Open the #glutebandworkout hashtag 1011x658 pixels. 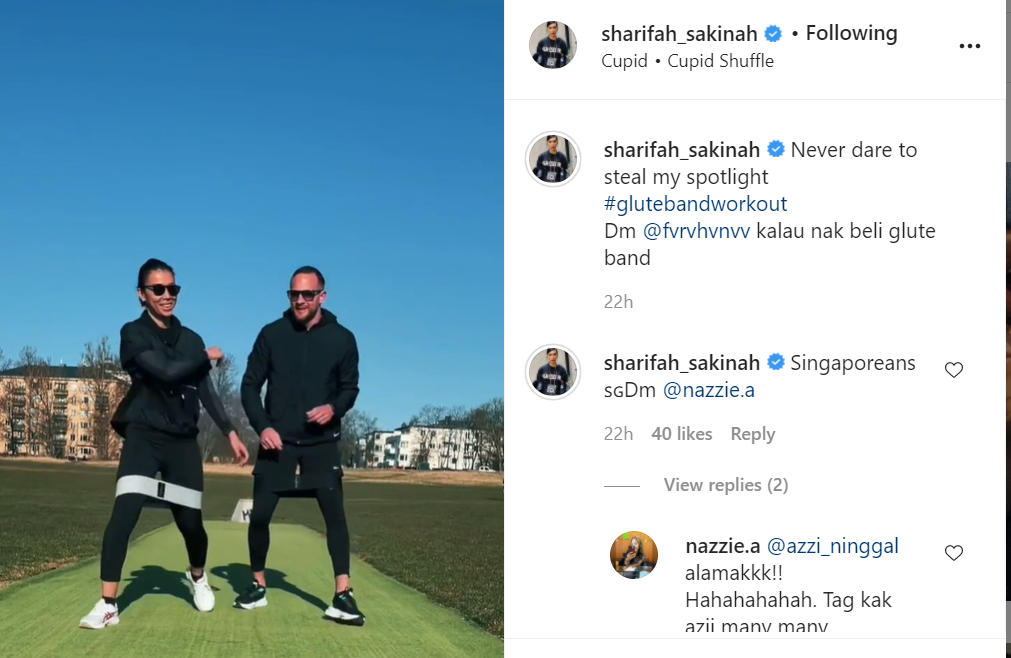tap(695, 204)
